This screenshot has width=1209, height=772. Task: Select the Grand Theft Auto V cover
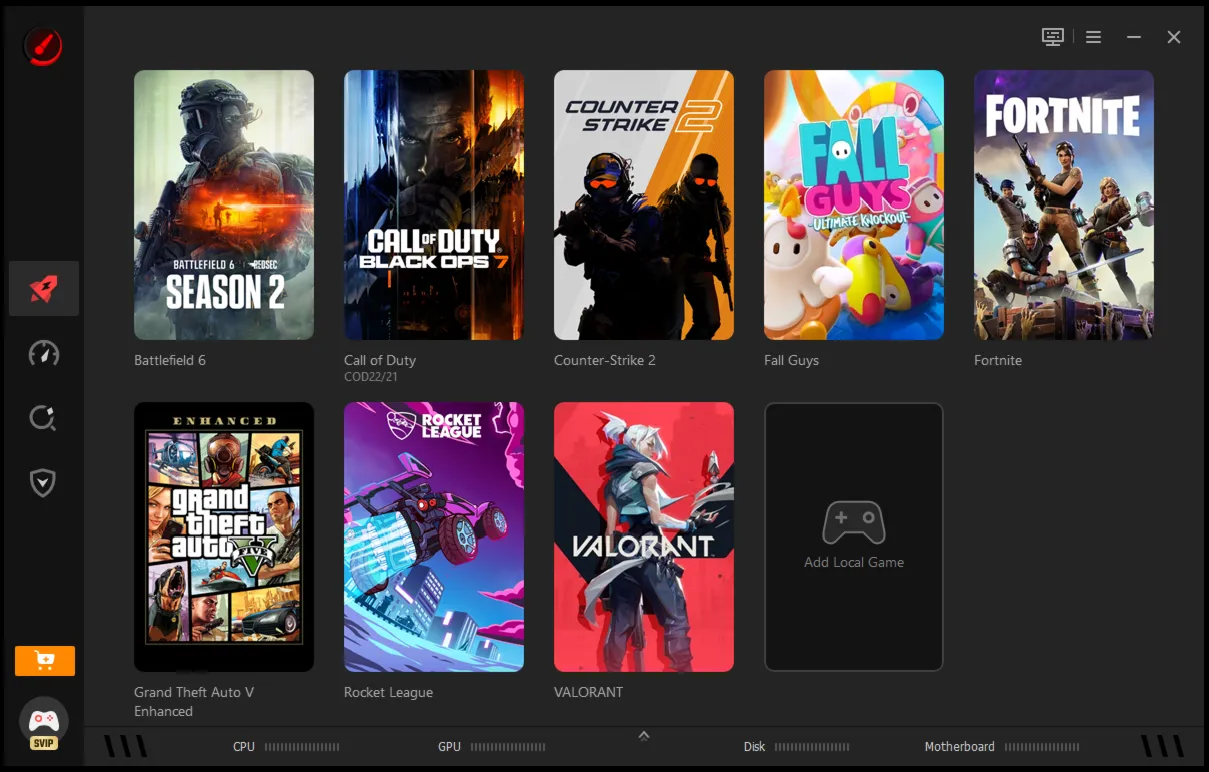(224, 537)
